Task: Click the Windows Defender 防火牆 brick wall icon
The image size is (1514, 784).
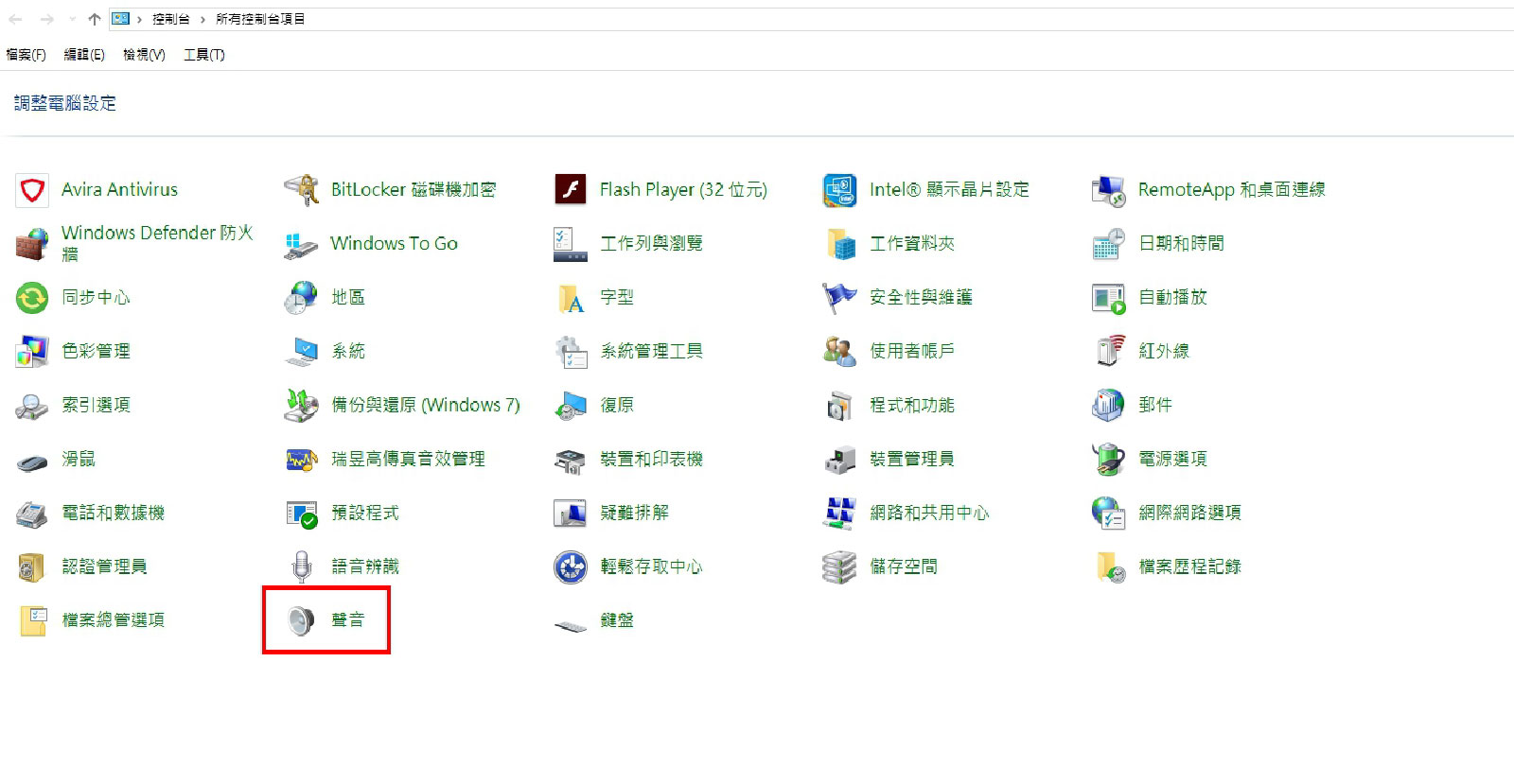Action: click(32, 244)
